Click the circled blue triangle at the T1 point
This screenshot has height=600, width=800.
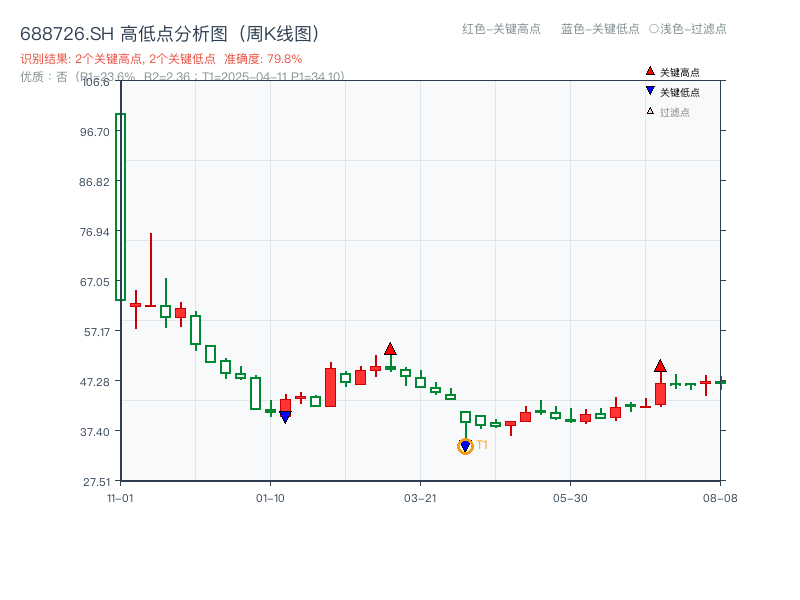click(464, 444)
